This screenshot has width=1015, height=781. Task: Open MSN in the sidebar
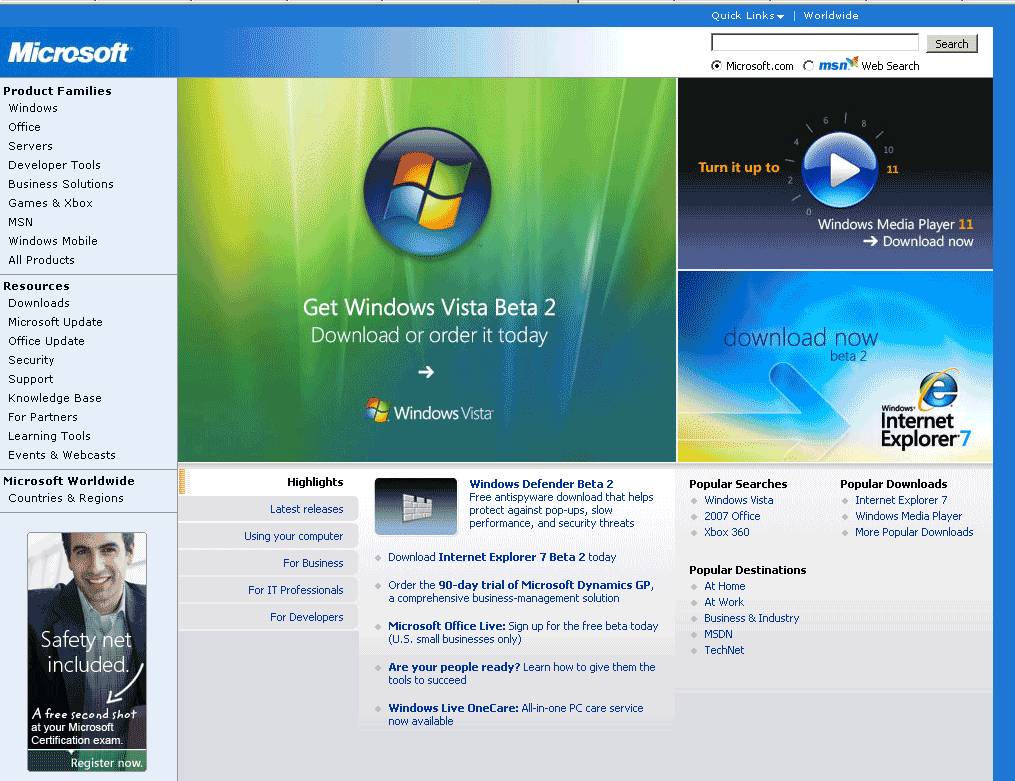[x=21, y=222]
